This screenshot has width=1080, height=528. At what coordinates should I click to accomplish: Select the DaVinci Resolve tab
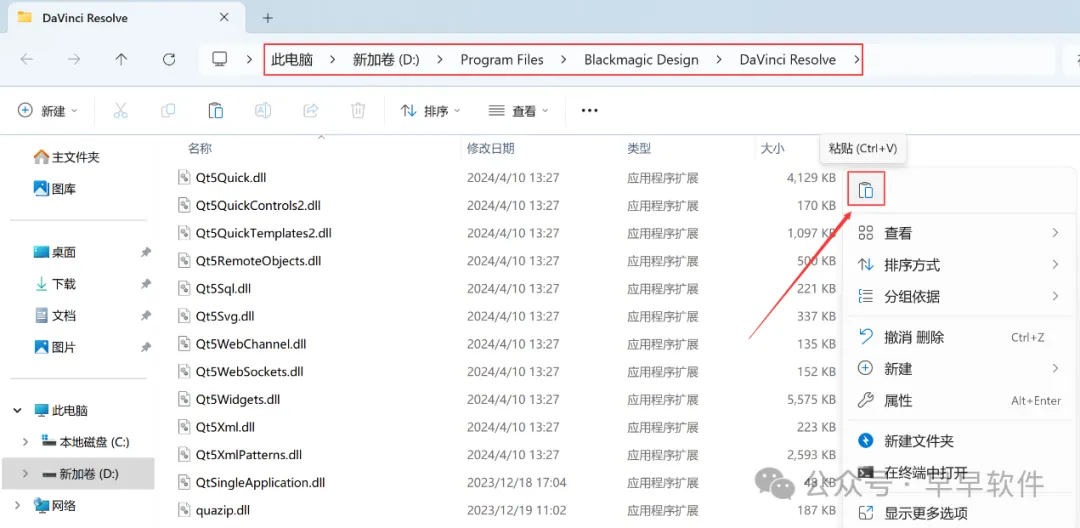tap(127, 18)
